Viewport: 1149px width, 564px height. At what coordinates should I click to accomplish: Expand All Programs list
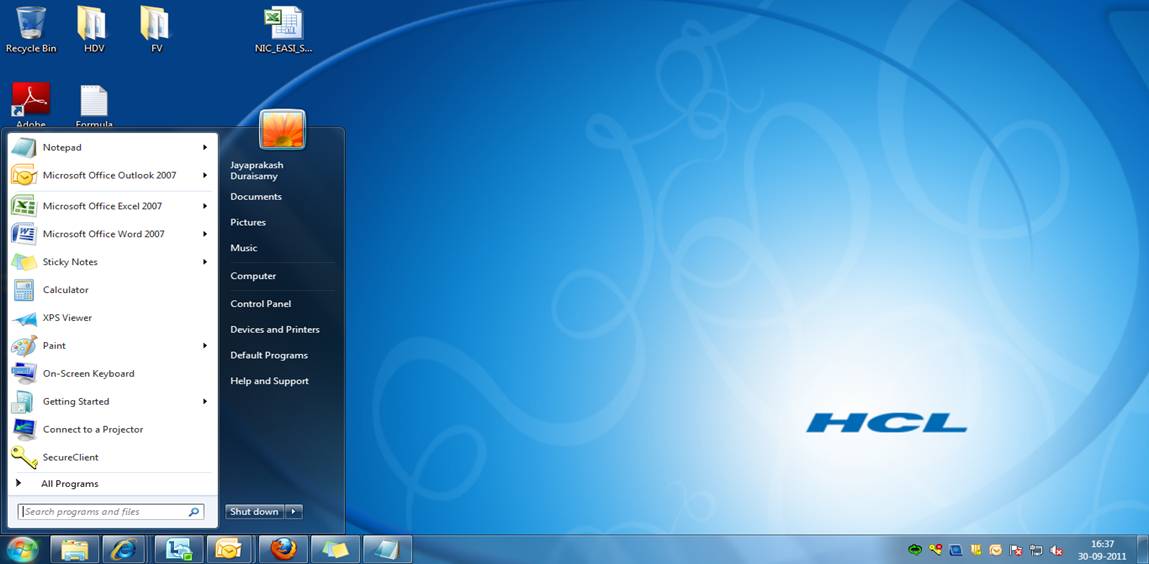coord(112,483)
